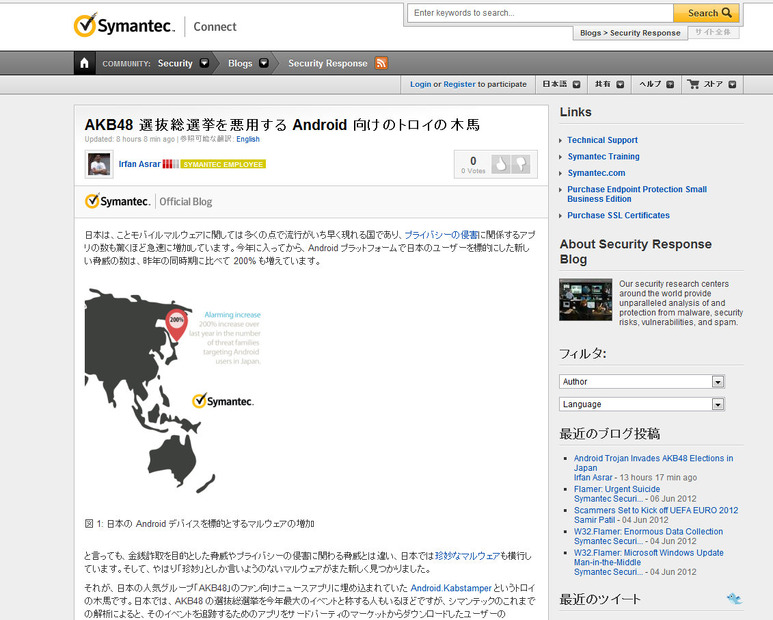The image size is (773, 620).
Task: Click the Login link
Action: coord(421,84)
